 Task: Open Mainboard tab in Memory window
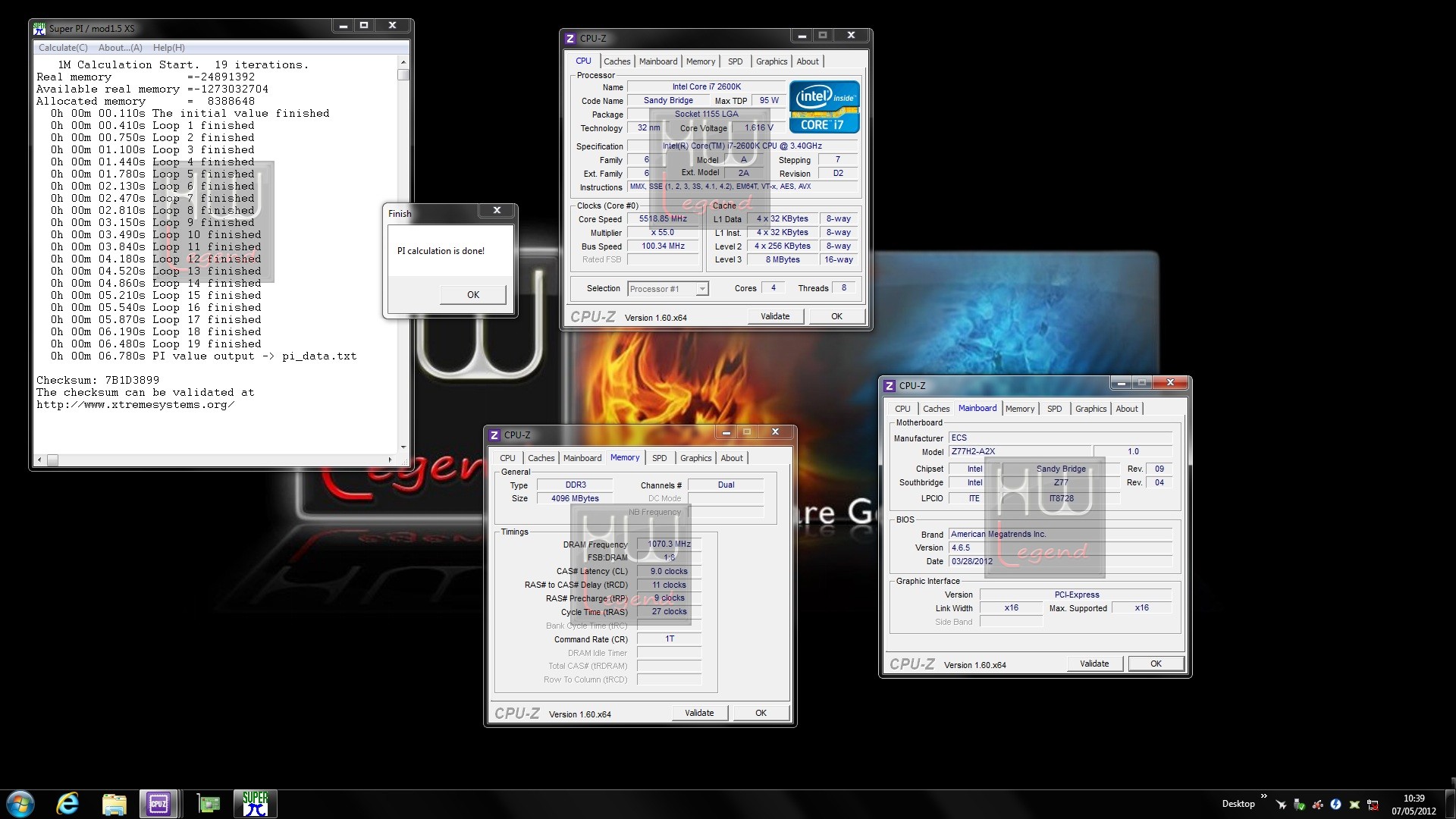tap(582, 458)
